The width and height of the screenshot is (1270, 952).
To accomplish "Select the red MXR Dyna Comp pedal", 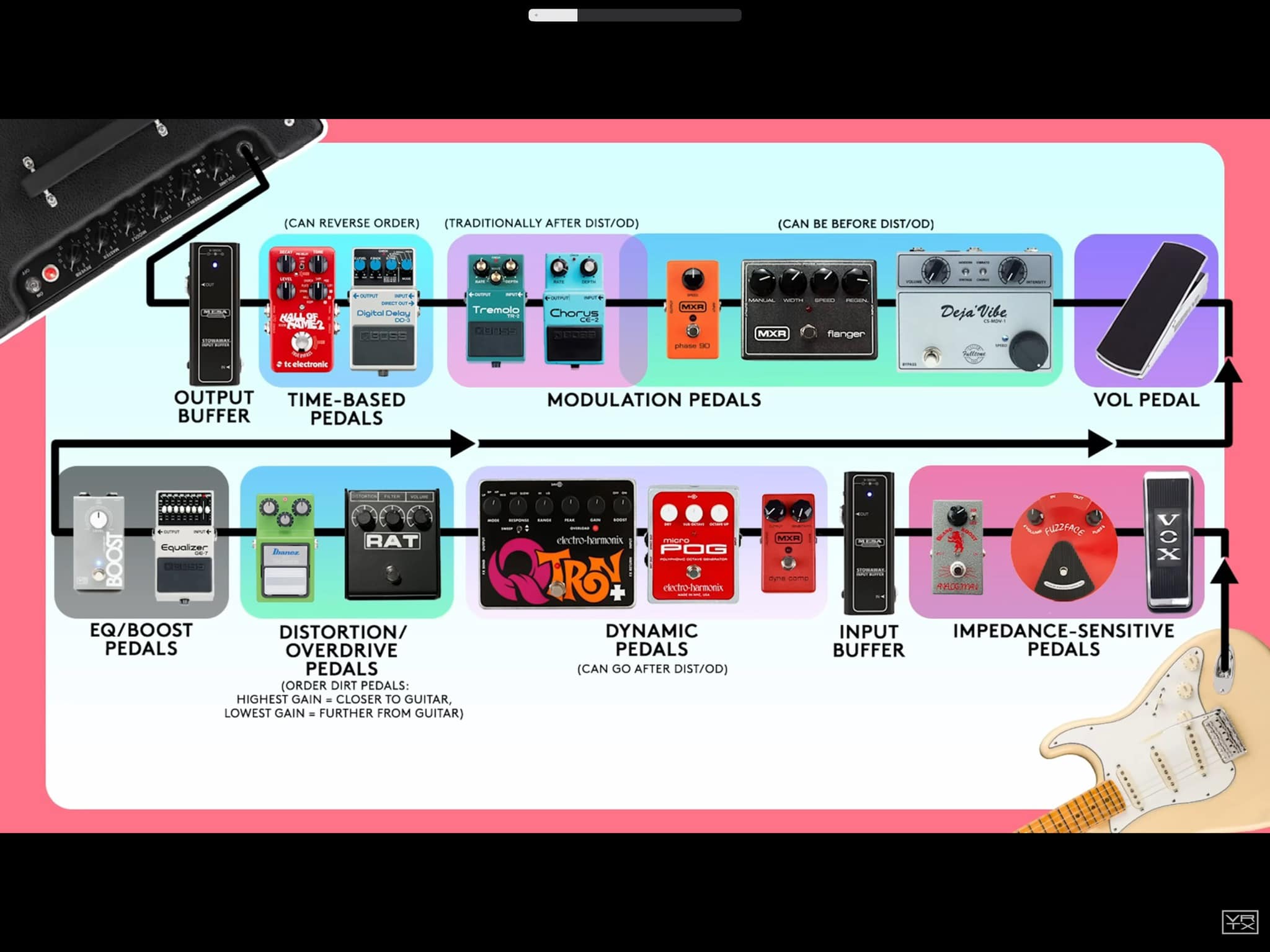I will click(x=788, y=543).
